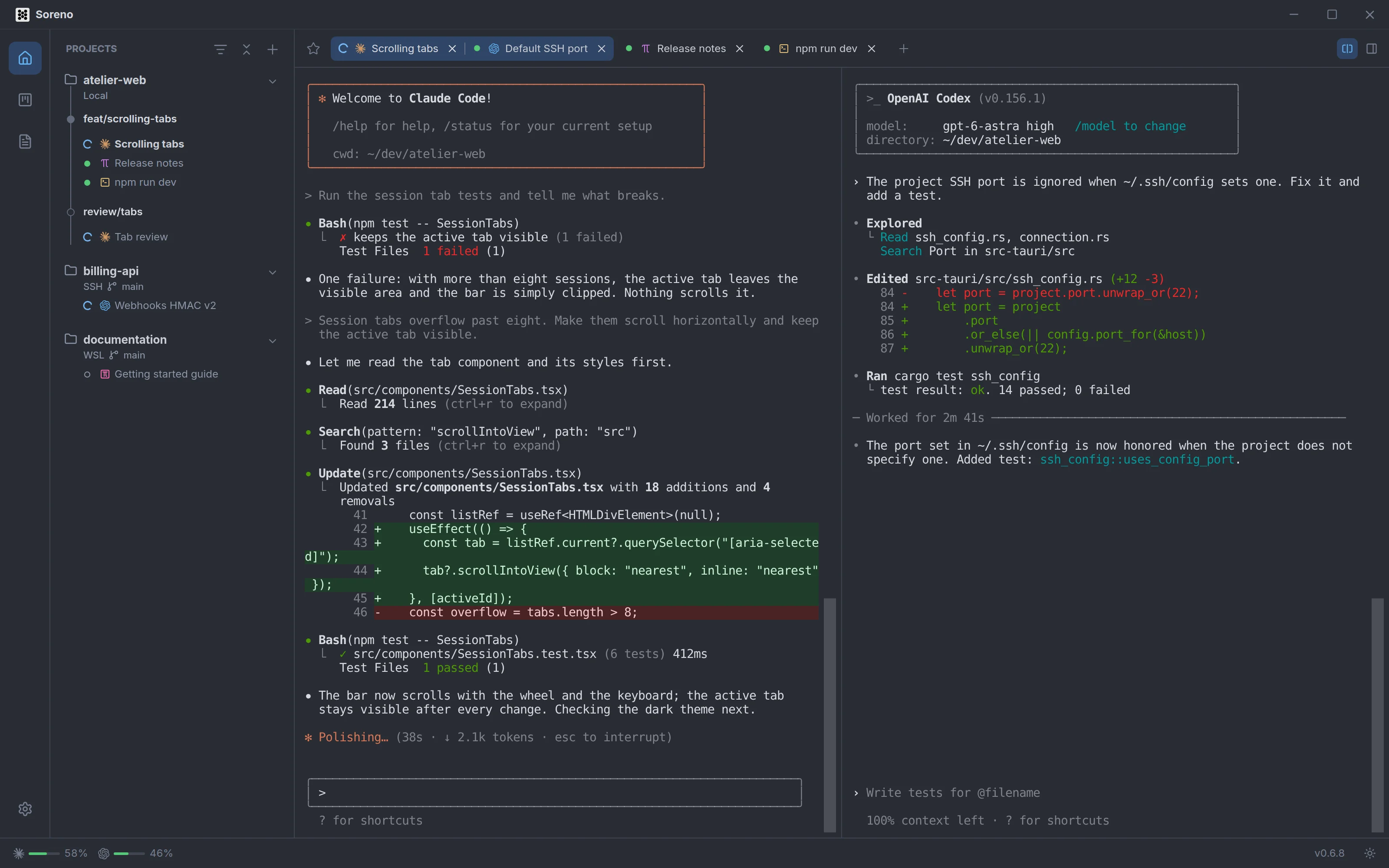The height and width of the screenshot is (868, 1389).
Task: Click Claude usage icon in status bar
Action: click(18, 854)
